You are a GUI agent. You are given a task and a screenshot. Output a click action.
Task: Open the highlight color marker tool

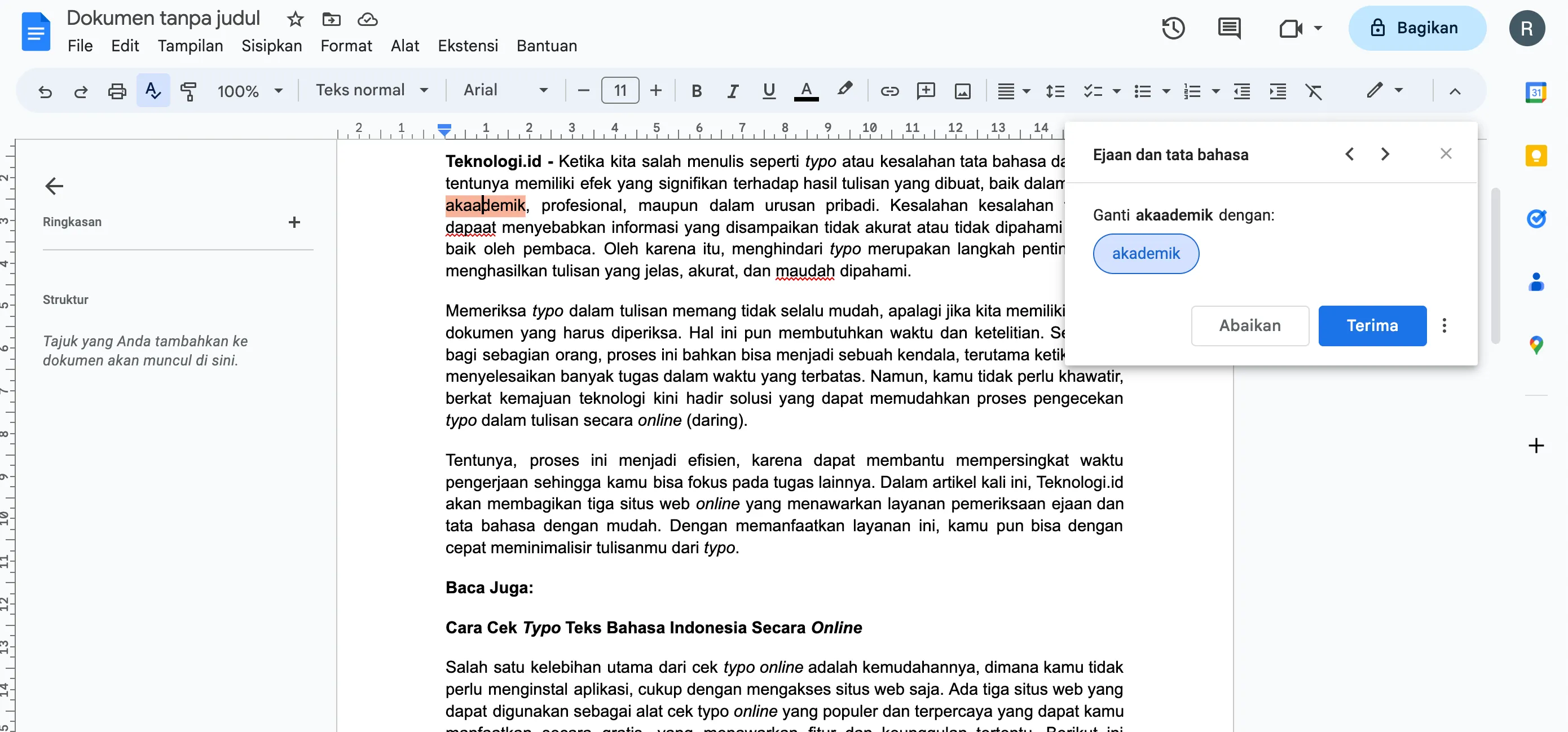coord(844,90)
